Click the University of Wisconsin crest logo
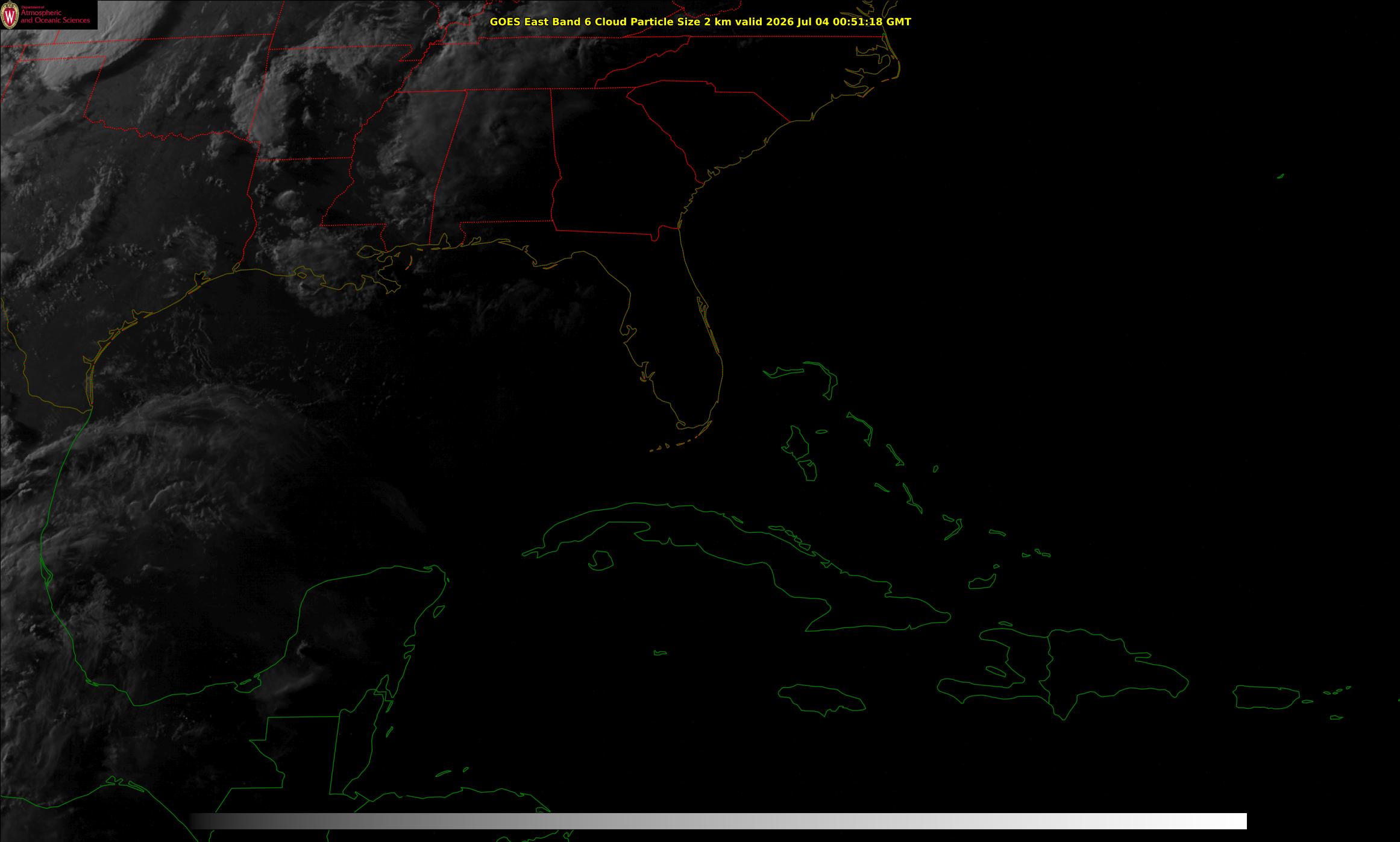 [x=10, y=15]
